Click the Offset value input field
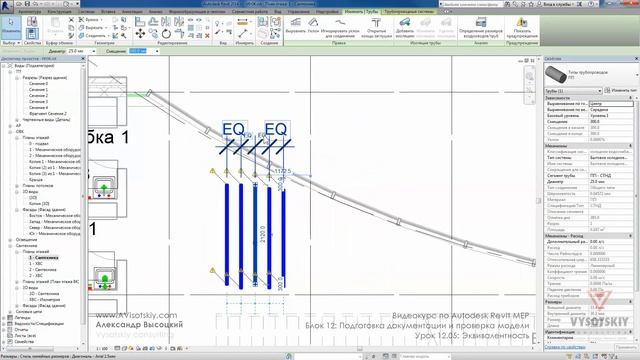 (x=141, y=51)
